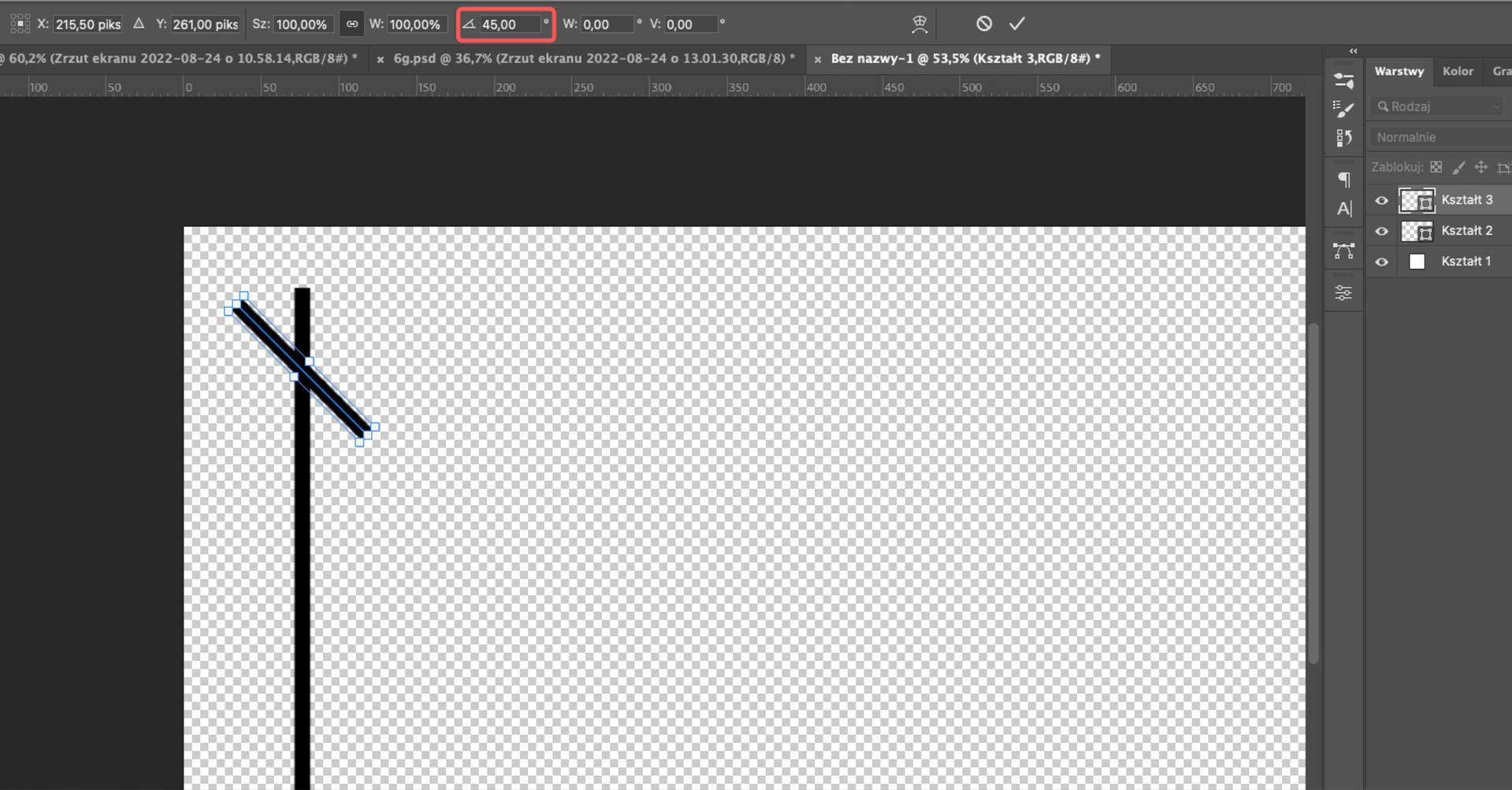The image size is (1512, 790).
Task: Close the 6g.psd document tab
Action: (381, 59)
